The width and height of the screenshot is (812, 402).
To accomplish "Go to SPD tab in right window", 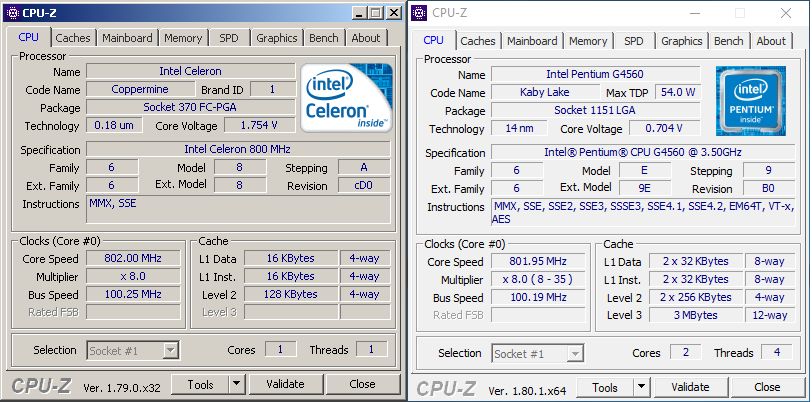I will click(x=633, y=41).
